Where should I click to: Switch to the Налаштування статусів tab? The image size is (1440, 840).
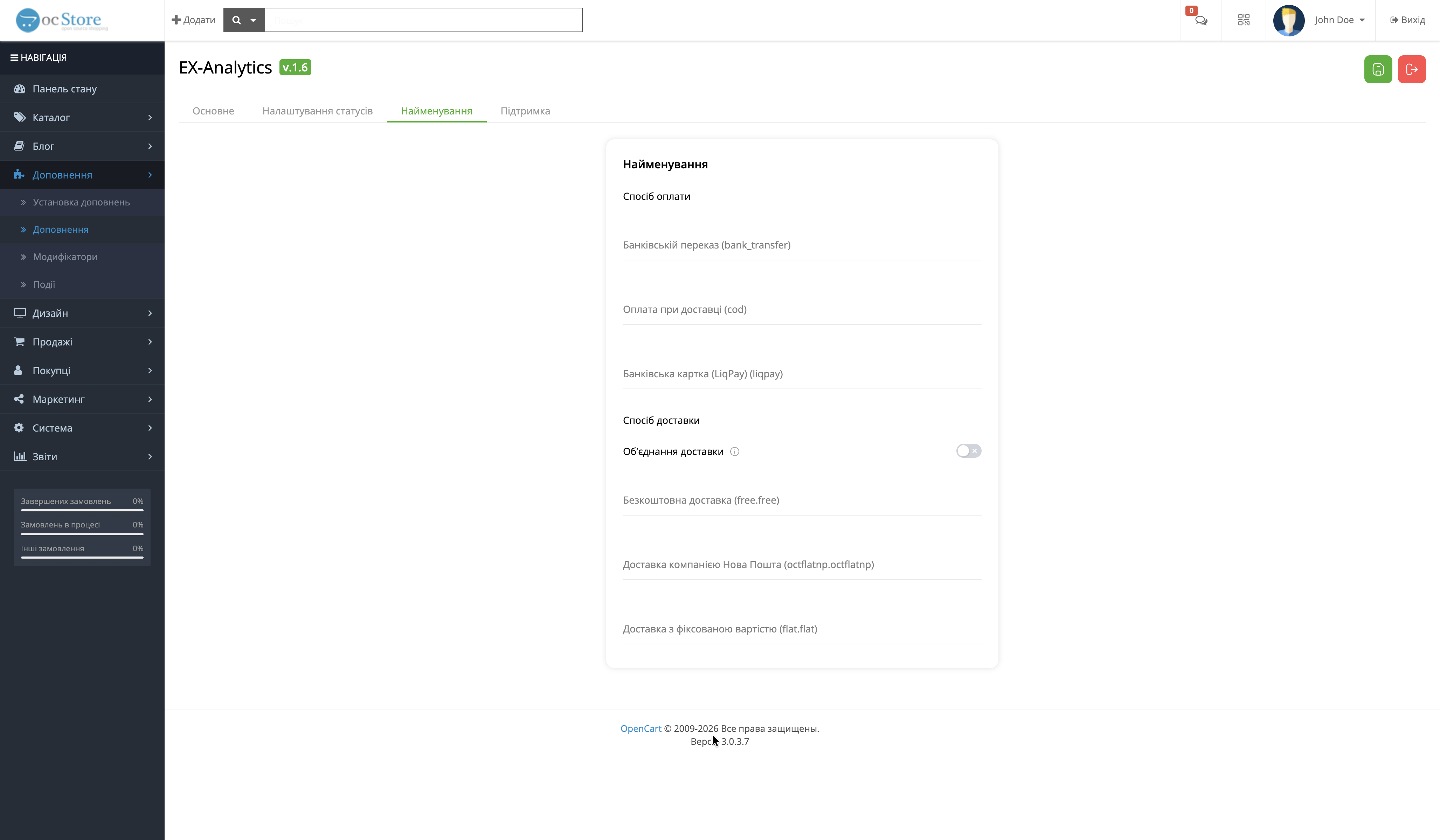click(317, 111)
